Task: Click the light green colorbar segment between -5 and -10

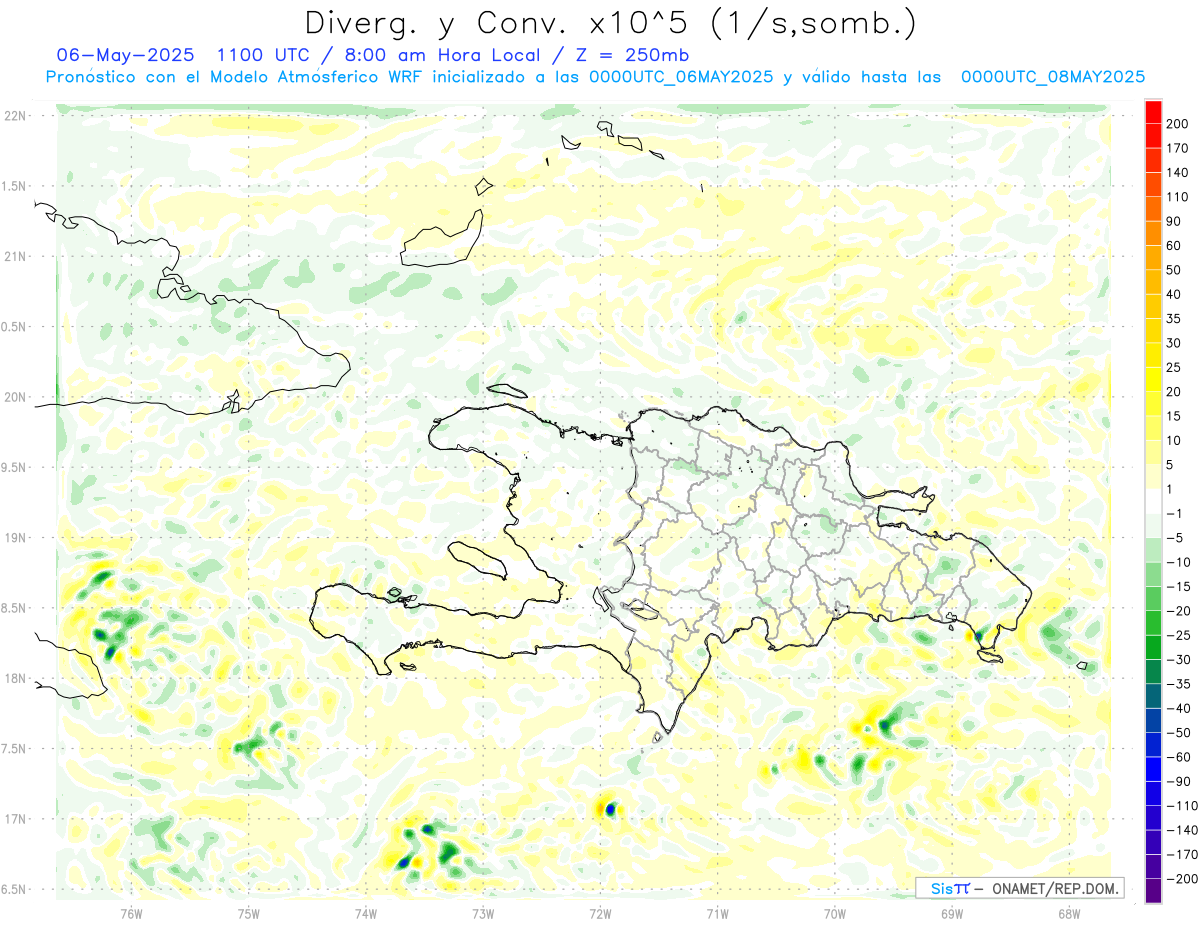Action: pos(1153,550)
